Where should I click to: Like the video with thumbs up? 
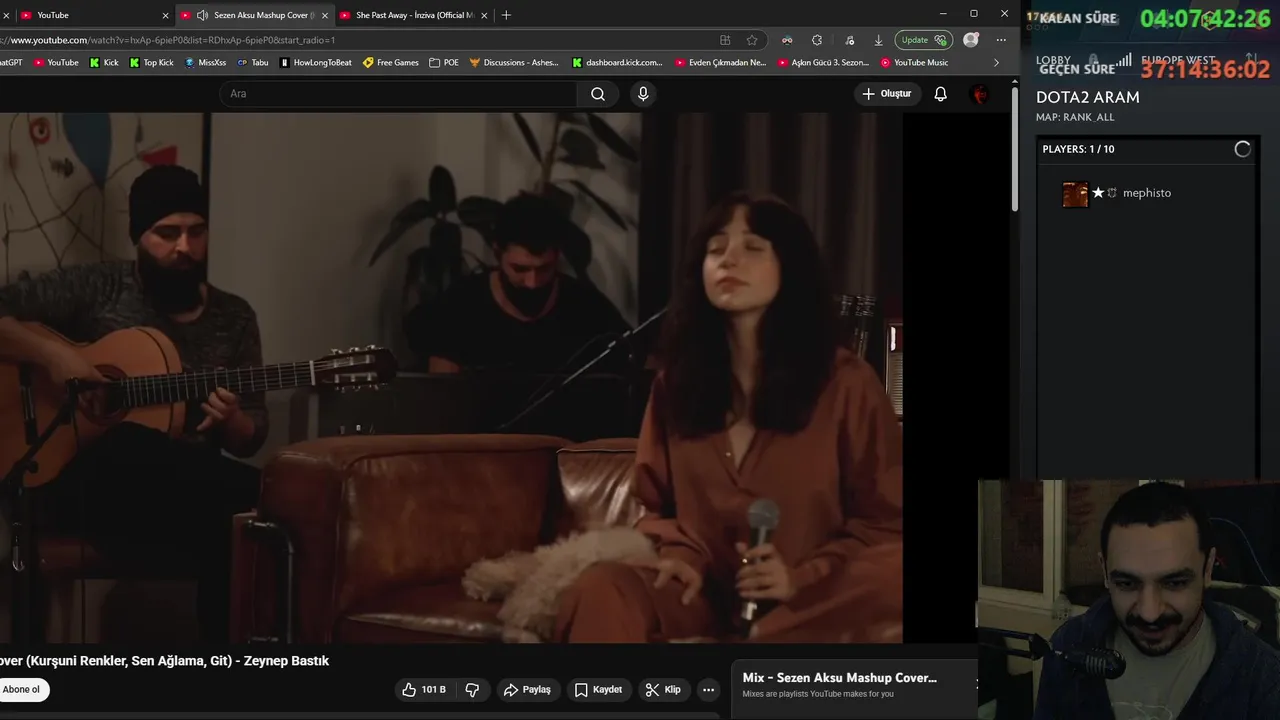(424, 690)
